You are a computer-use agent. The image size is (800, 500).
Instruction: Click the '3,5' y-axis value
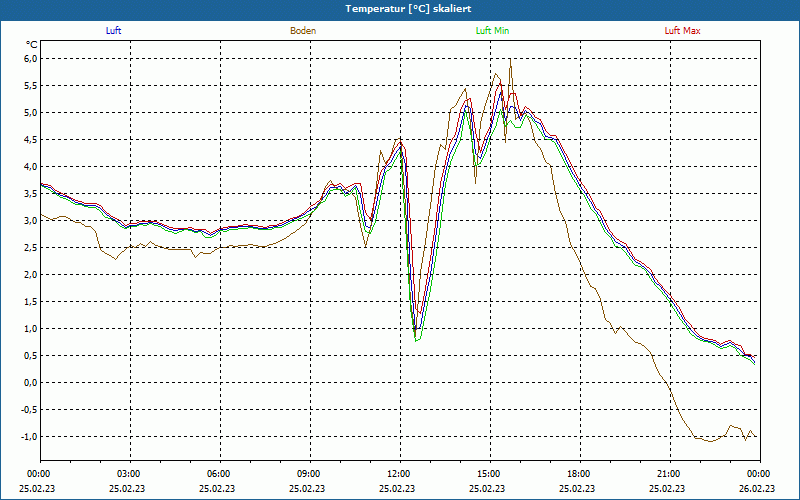click(x=31, y=194)
